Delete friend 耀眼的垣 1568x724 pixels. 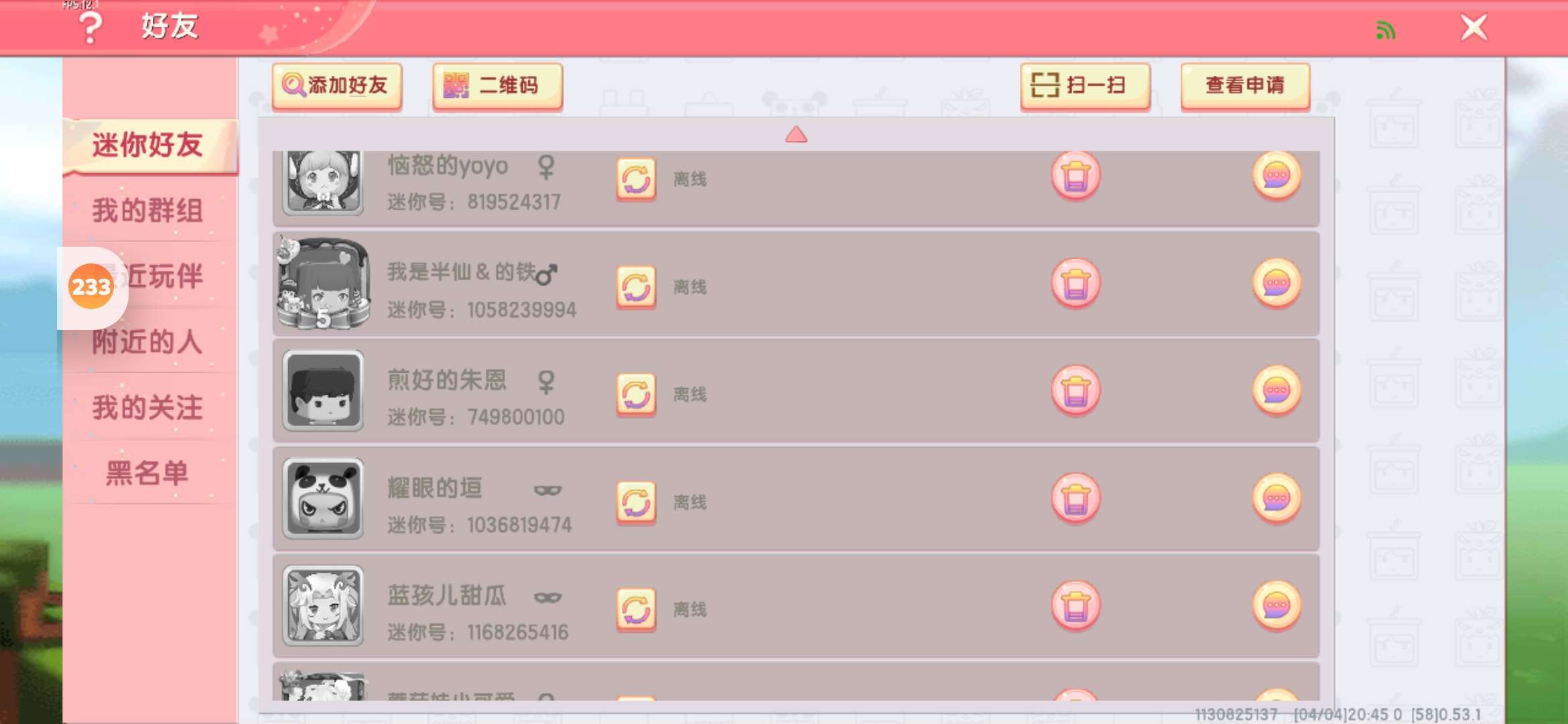point(1075,499)
